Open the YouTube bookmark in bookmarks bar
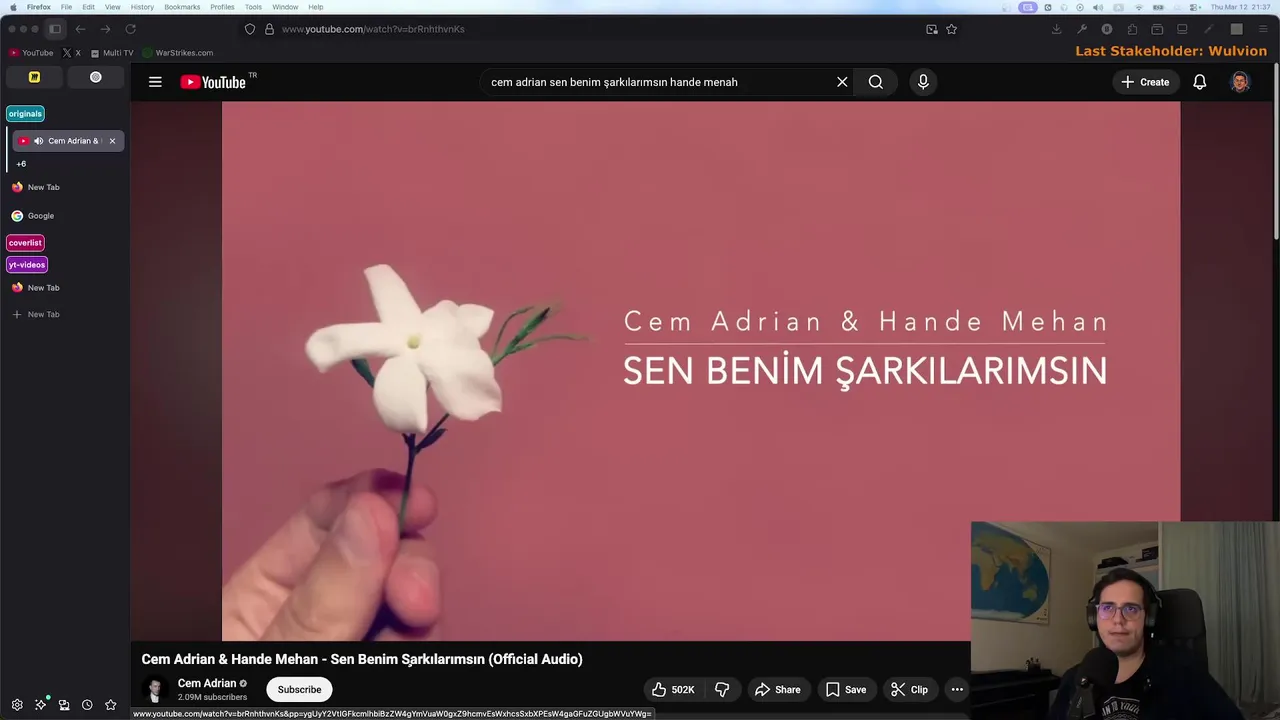The height and width of the screenshot is (720, 1280). coord(31,53)
